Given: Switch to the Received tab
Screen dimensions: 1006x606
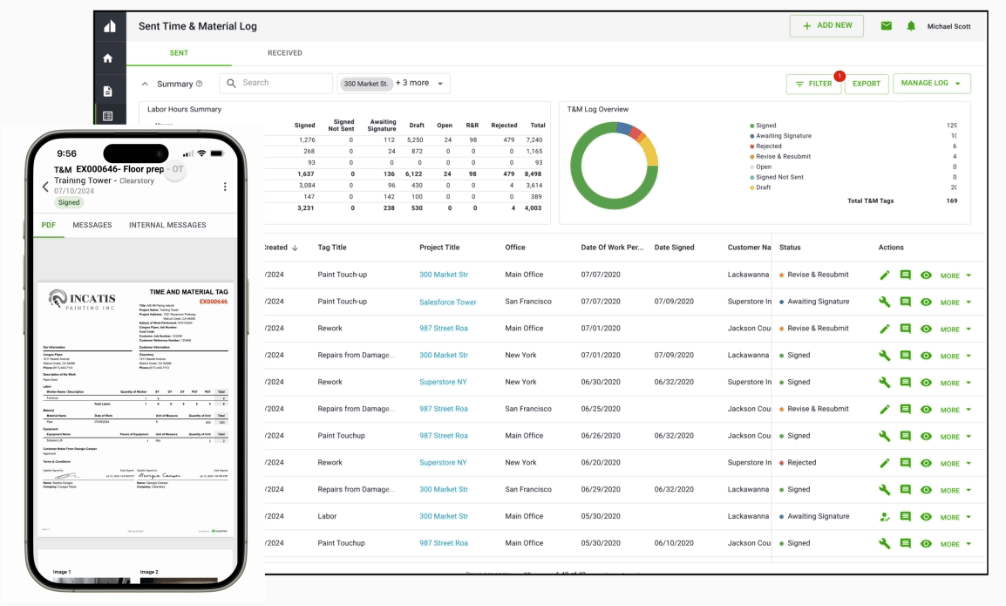Looking at the screenshot, I should pyautogui.click(x=285, y=53).
